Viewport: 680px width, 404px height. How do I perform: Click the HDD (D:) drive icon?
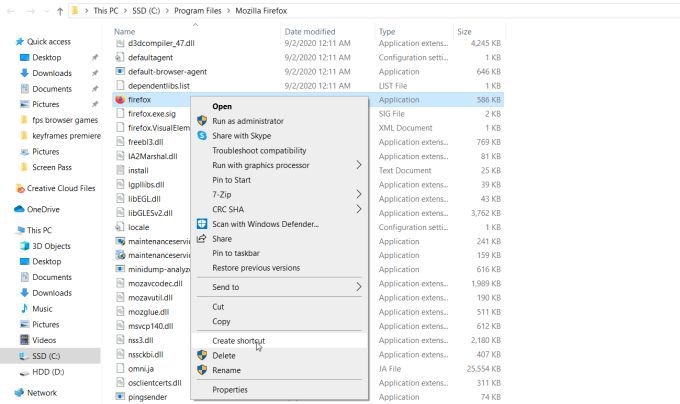(25, 372)
